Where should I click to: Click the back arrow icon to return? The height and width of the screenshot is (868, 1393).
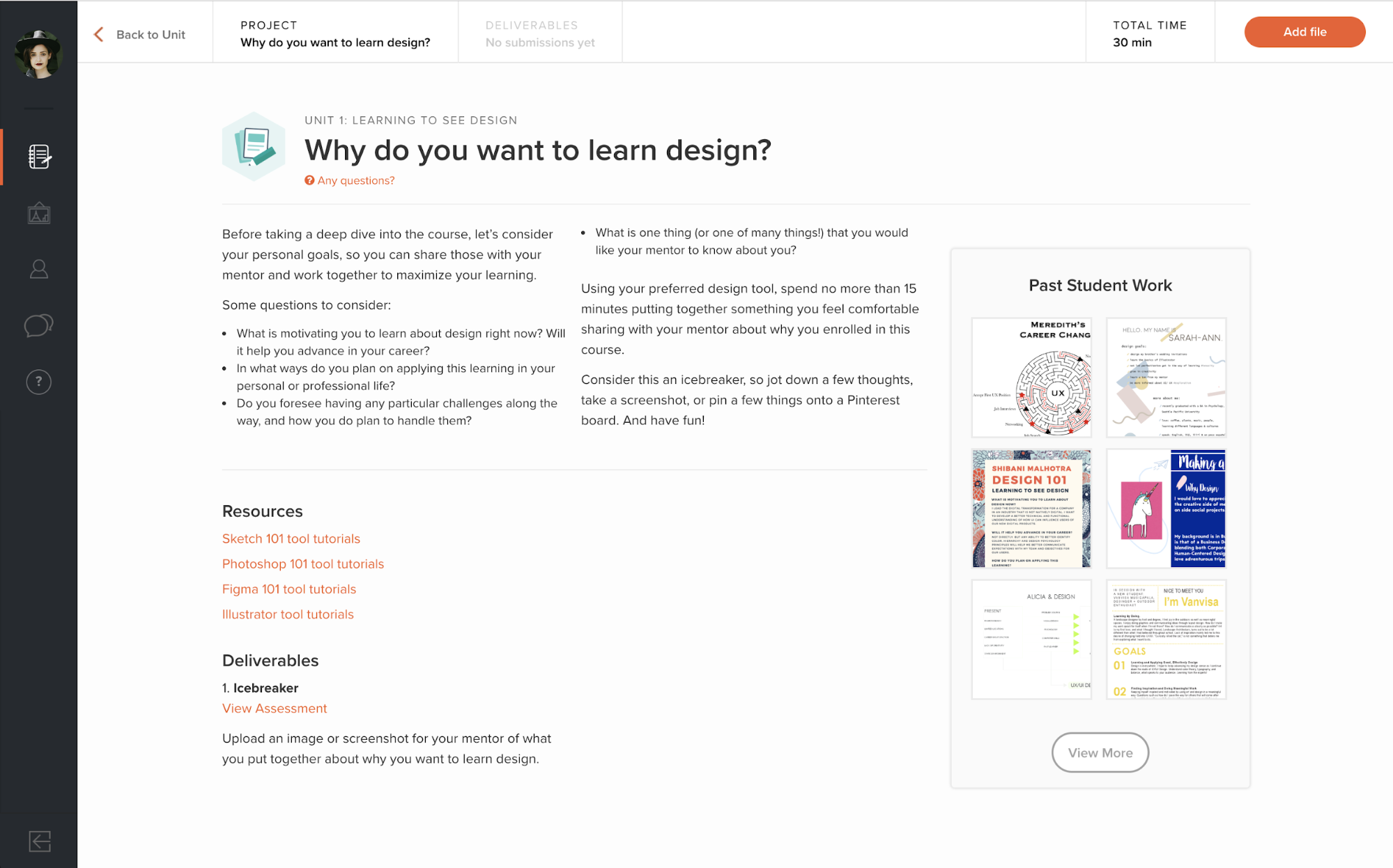click(98, 35)
